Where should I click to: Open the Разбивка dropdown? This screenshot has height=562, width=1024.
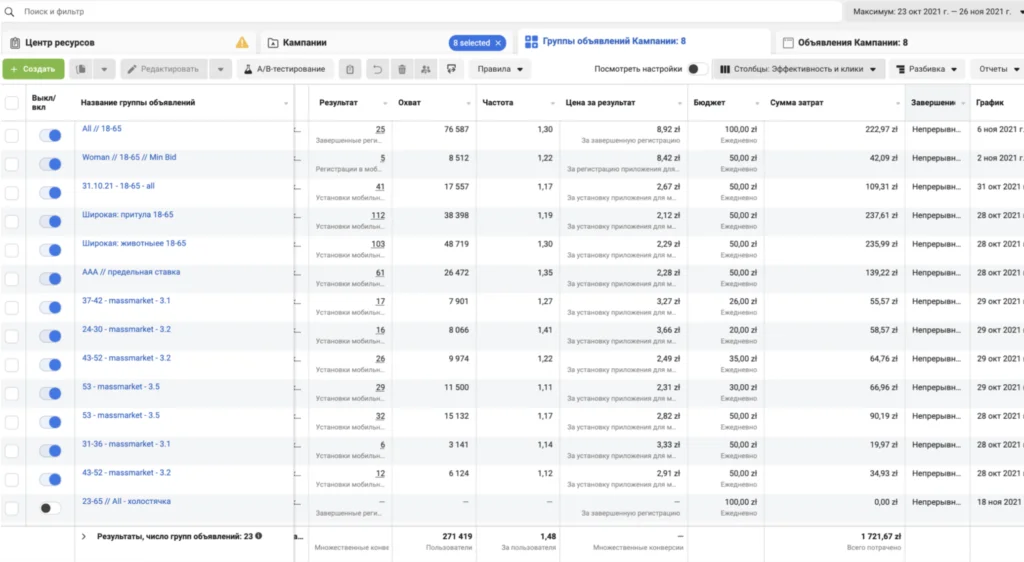pos(927,69)
